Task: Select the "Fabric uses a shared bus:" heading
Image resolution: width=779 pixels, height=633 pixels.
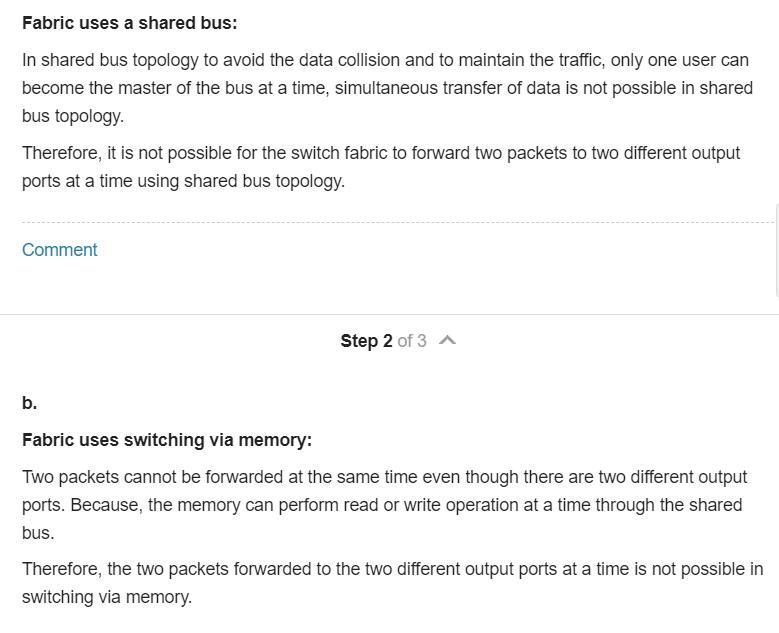Action: click(x=130, y=23)
